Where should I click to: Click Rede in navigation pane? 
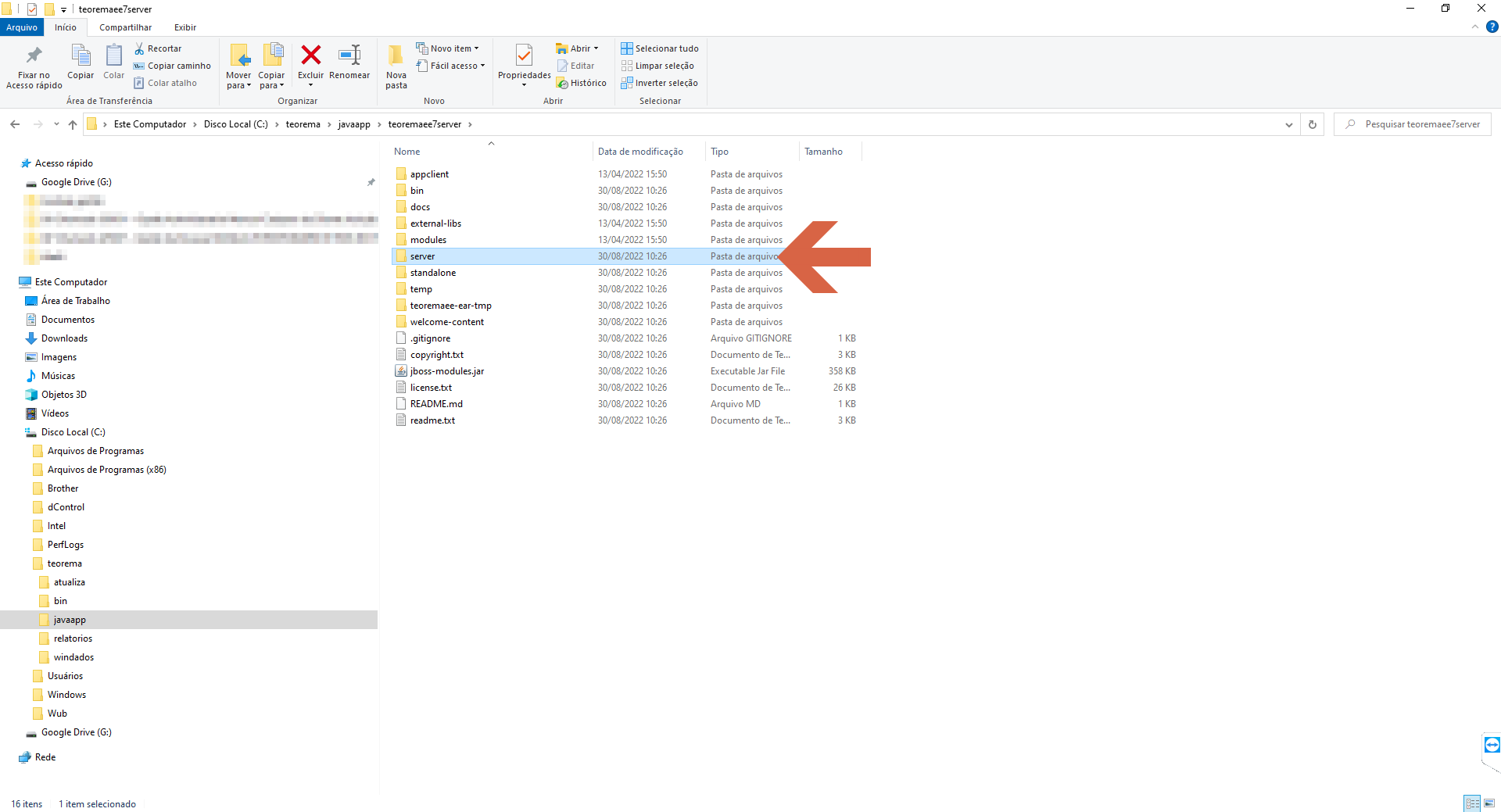[x=45, y=757]
